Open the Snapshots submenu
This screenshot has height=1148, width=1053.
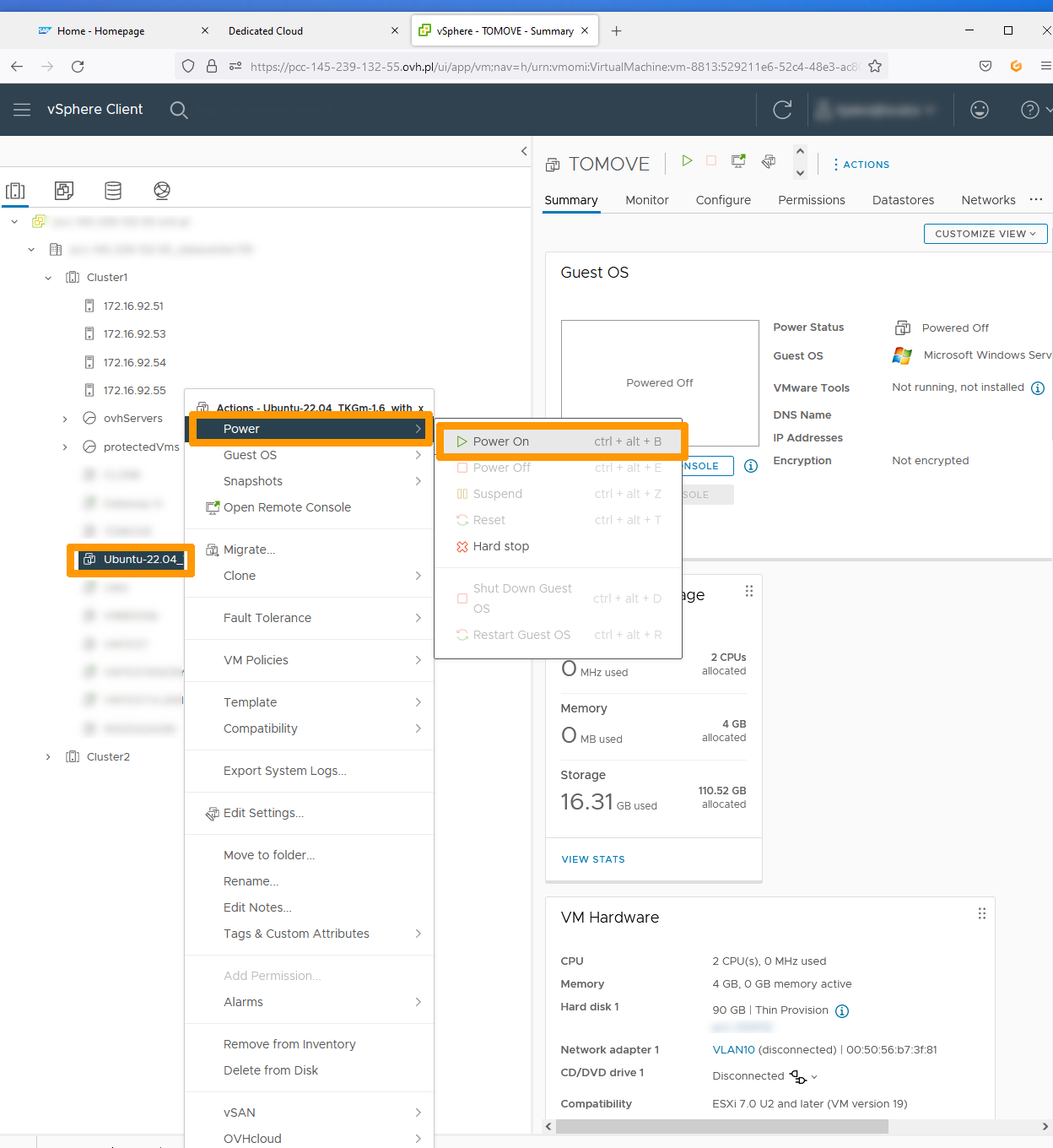coord(309,481)
